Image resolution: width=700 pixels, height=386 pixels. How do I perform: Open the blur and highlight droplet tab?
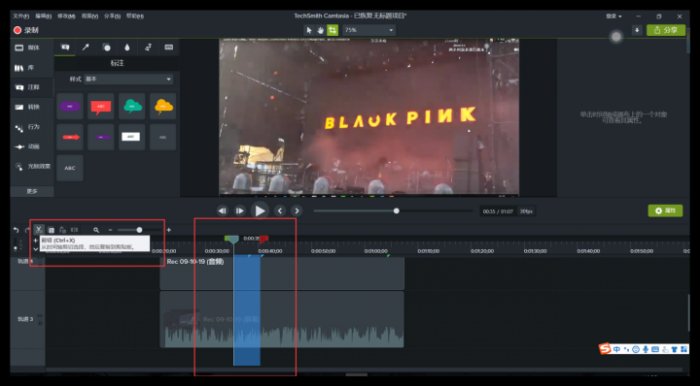click(127, 47)
